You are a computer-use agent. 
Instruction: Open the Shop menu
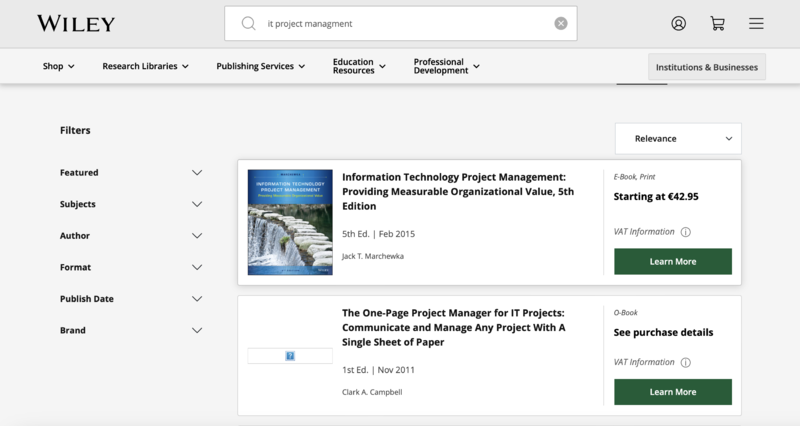pyautogui.click(x=59, y=67)
